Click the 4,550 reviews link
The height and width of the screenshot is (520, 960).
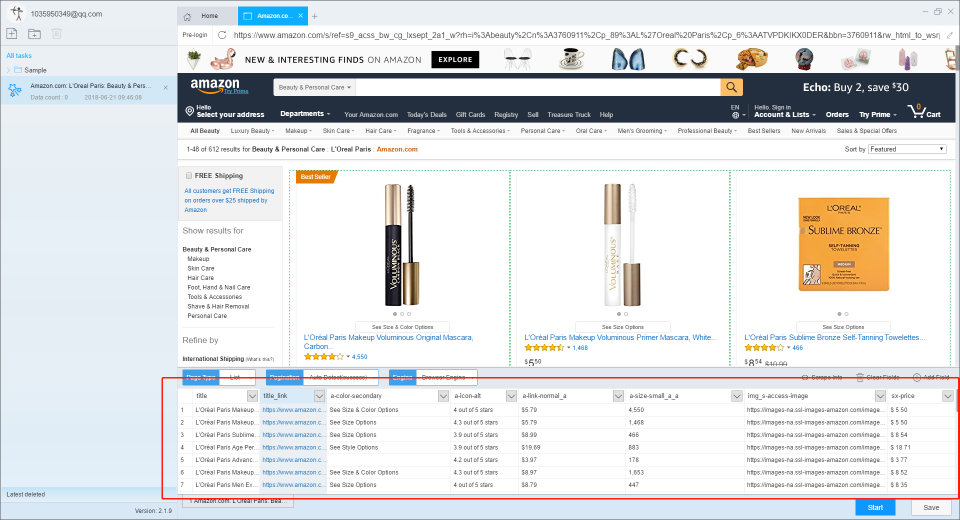[x=359, y=356]
